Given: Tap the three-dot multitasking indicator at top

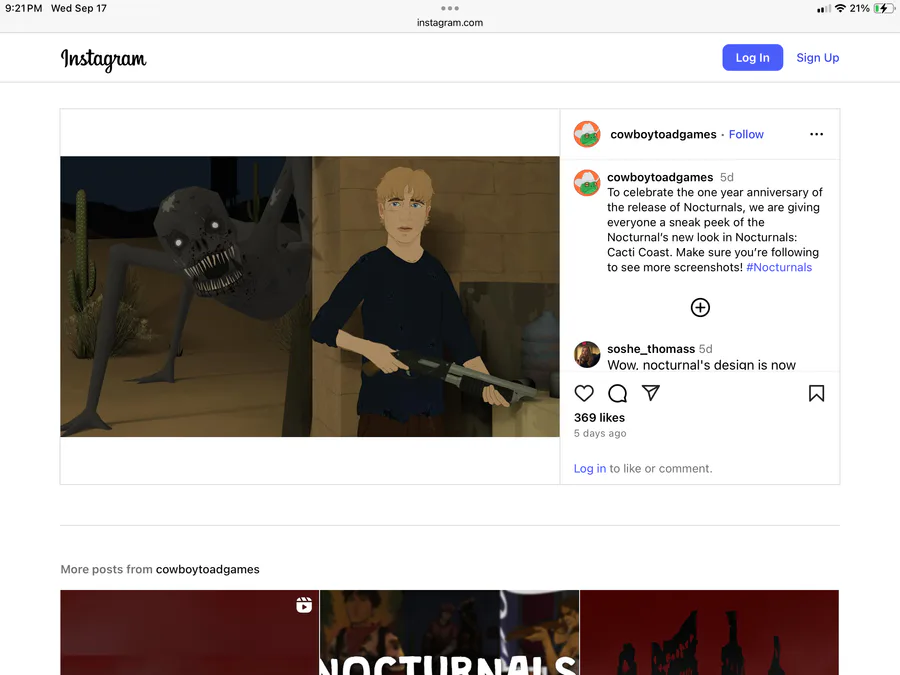Looking at the screenshot, I should point(450,8).
